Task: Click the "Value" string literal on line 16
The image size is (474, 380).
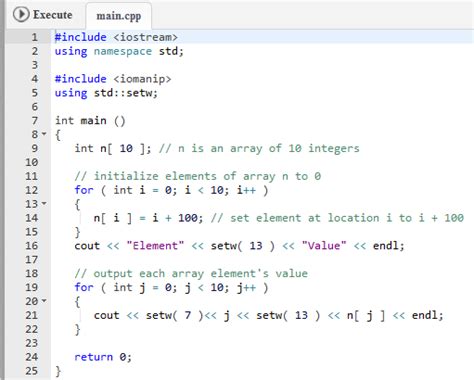Action: click(x=324, y=246)
